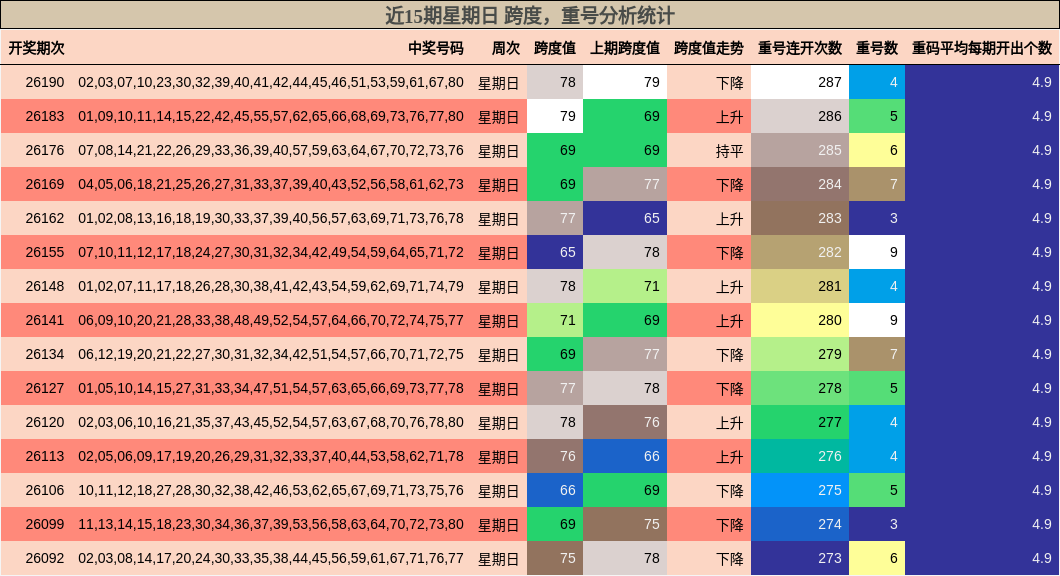The width and height of the screenshot is (1060, 576).
Task: Select draw period 26092
Action: tap(45, 558)
